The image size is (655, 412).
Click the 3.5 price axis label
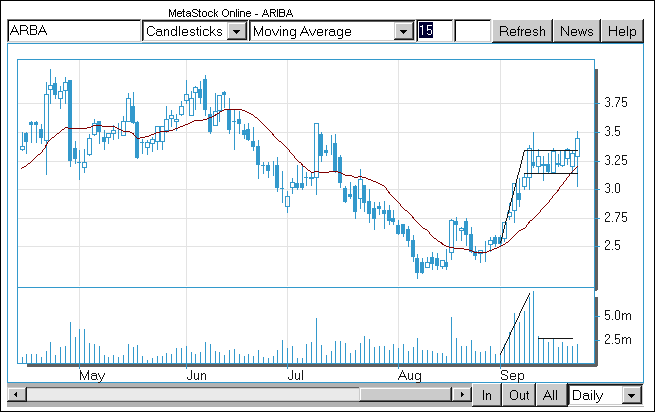(x=613, y=132)
